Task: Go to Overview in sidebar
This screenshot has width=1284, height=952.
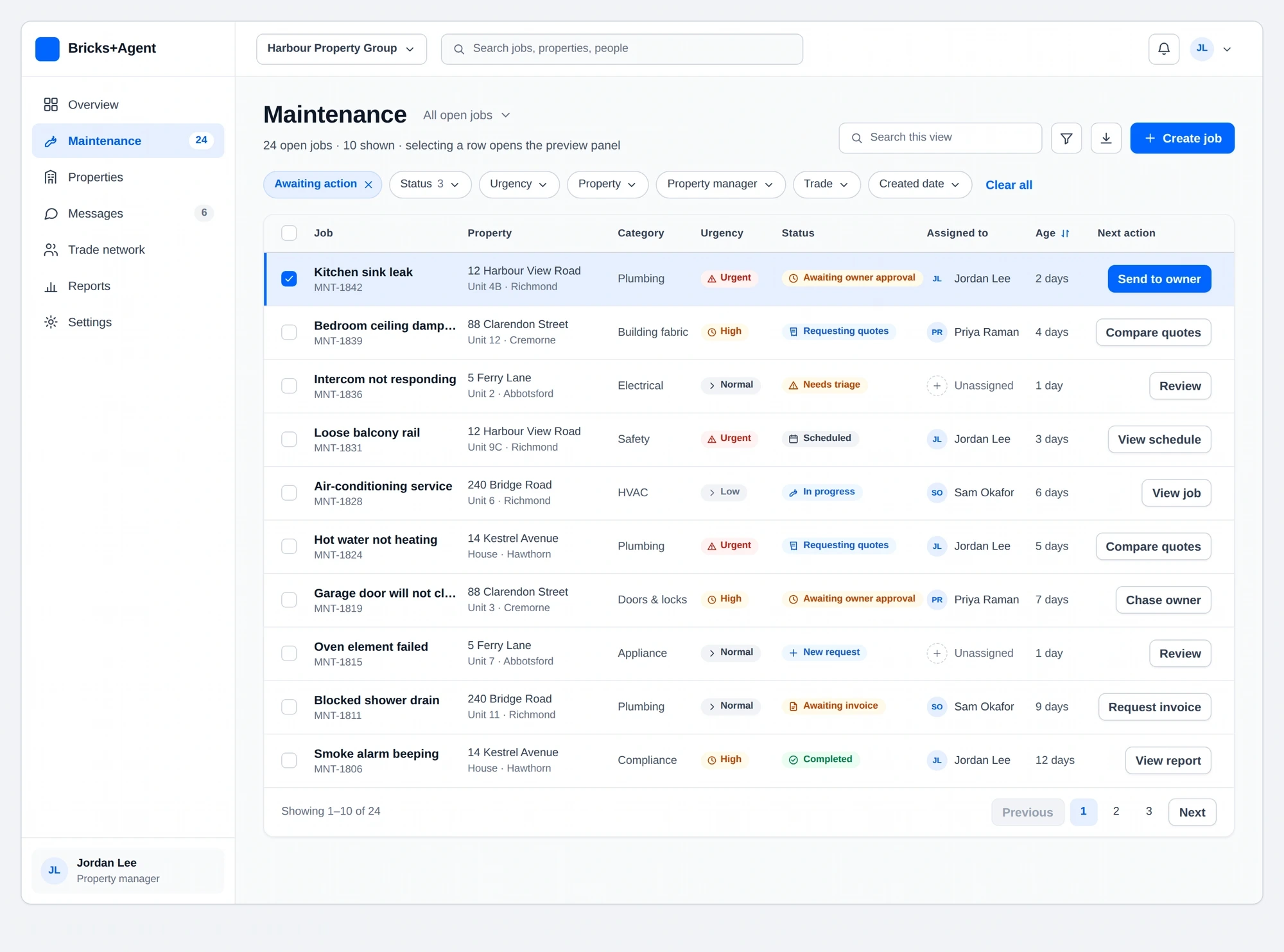Action: 128,105
